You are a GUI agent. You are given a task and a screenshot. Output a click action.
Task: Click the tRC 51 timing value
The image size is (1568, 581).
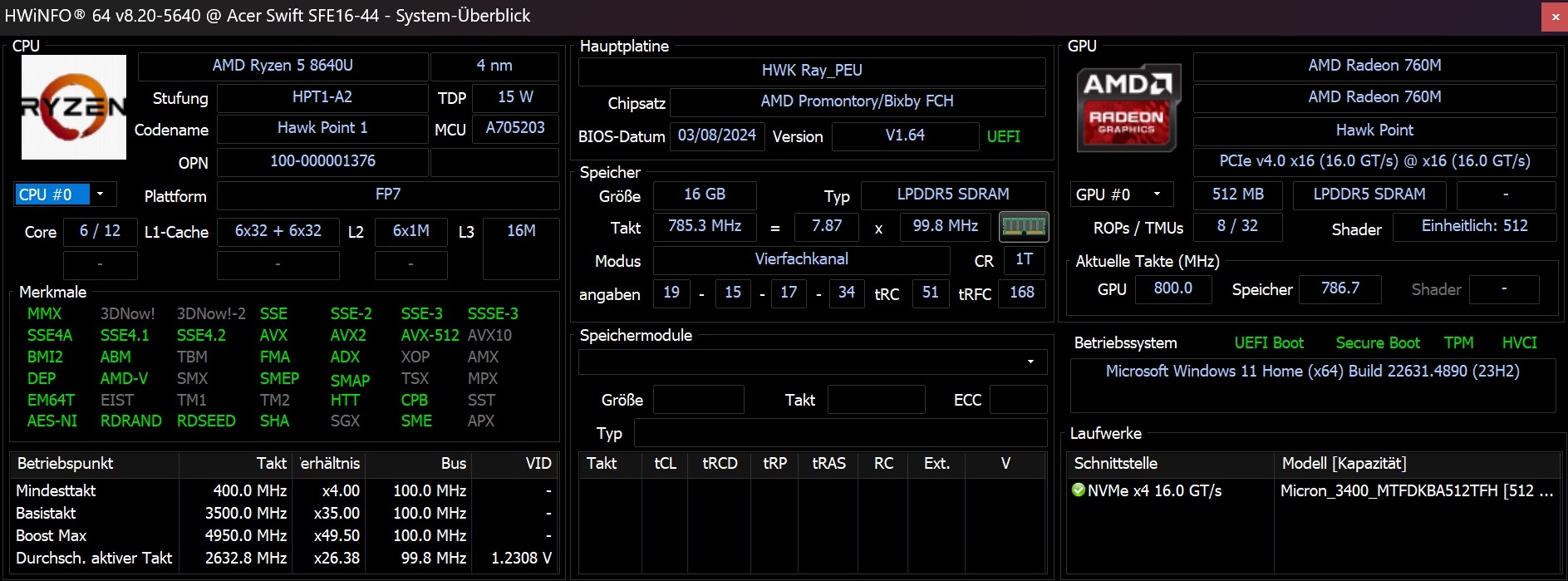point(930,293)
